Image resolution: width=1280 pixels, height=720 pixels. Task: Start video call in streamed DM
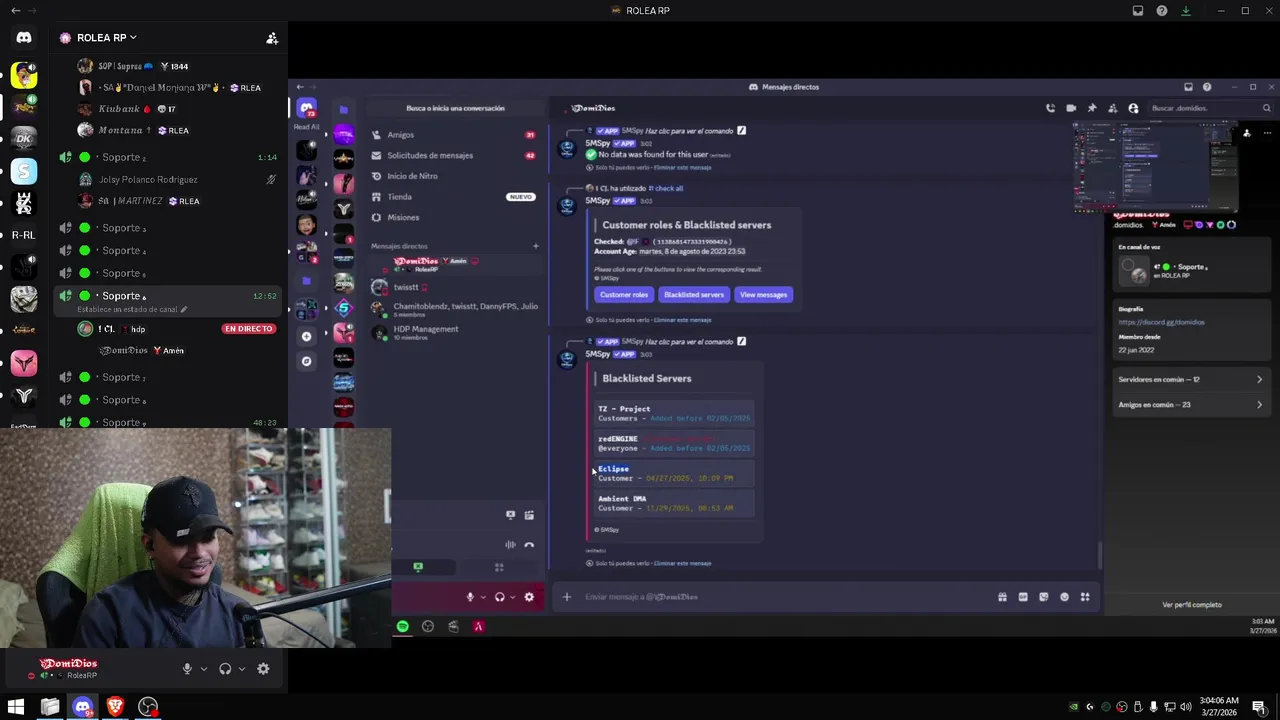(1071, 108)
